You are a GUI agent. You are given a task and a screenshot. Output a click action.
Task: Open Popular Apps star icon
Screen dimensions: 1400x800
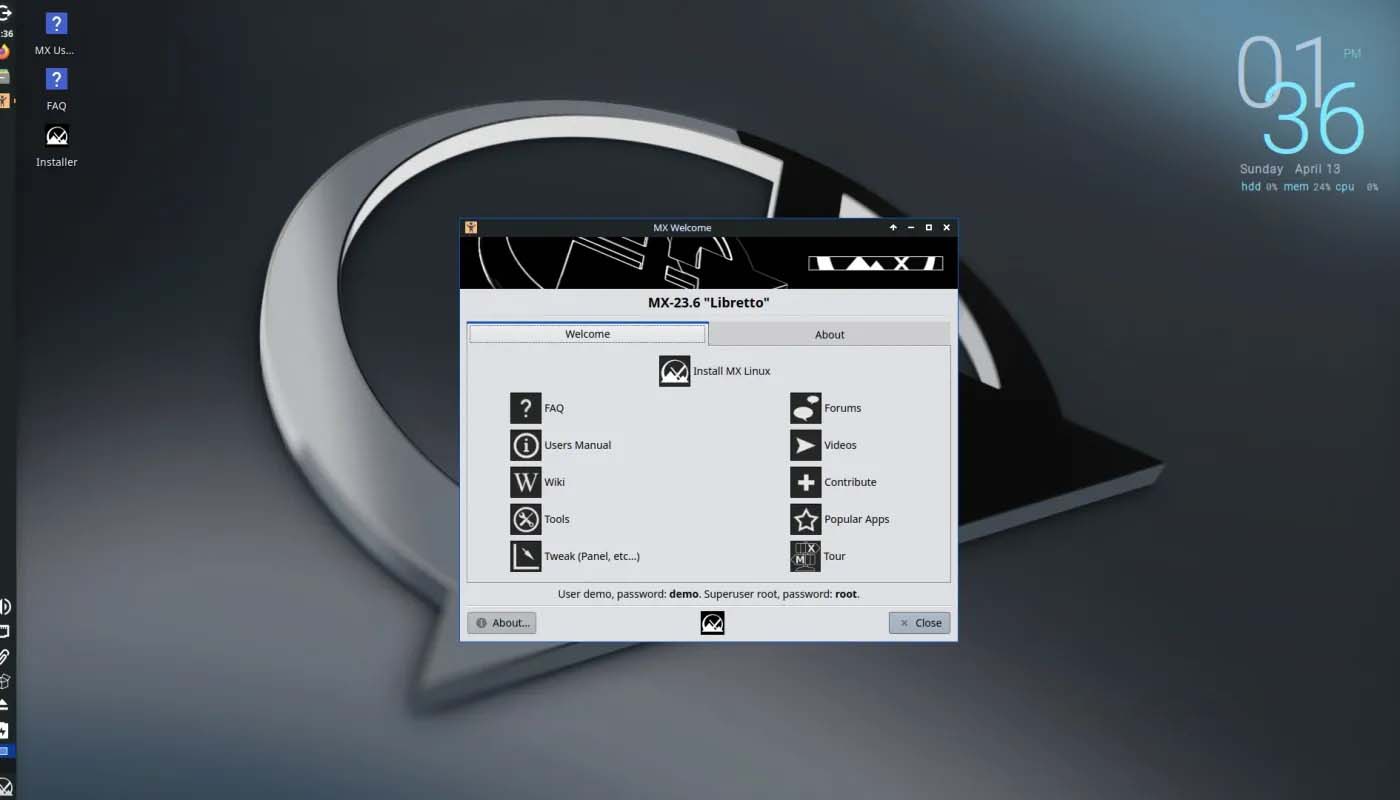tap(805, 519)
